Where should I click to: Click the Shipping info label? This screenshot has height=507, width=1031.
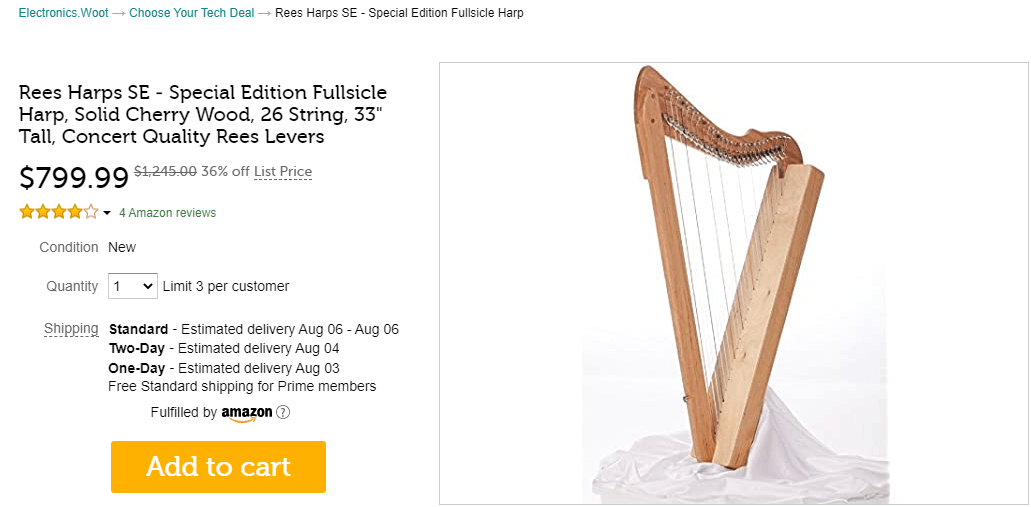tap(71, 328)
